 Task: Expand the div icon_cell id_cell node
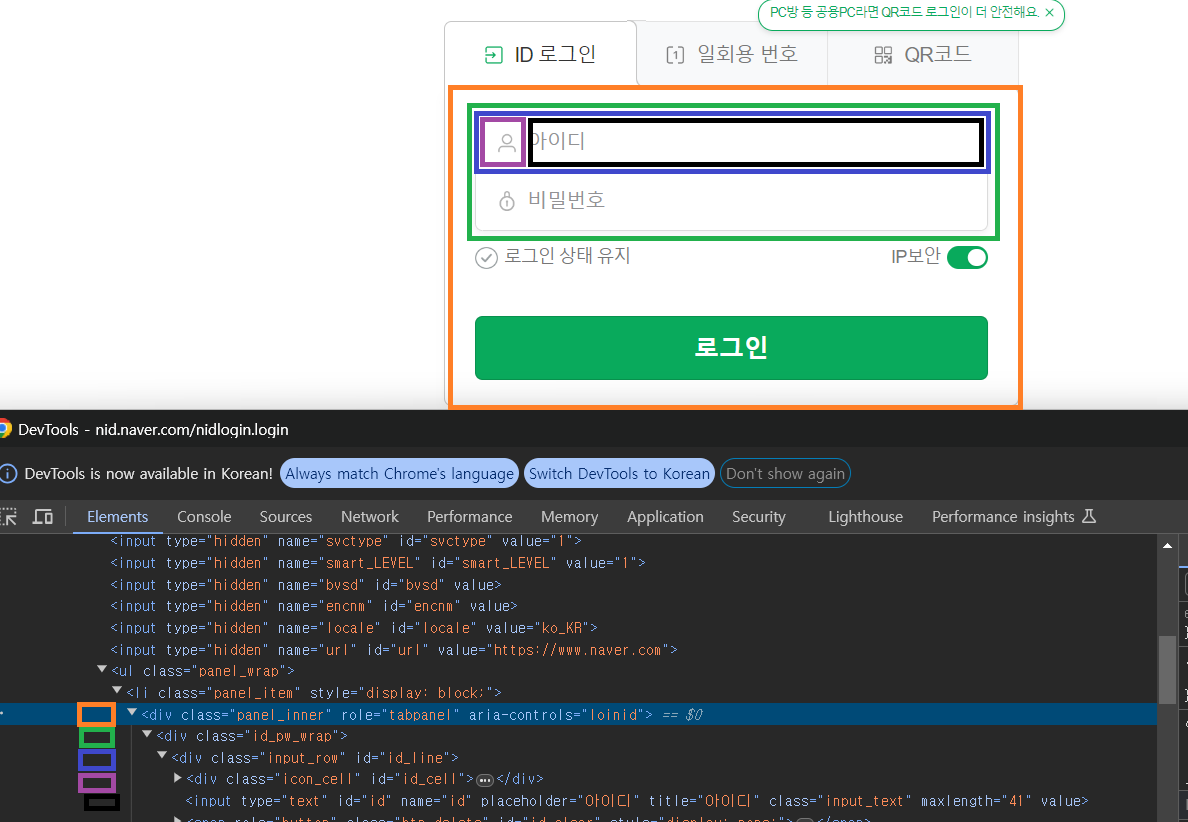[178, 778]
